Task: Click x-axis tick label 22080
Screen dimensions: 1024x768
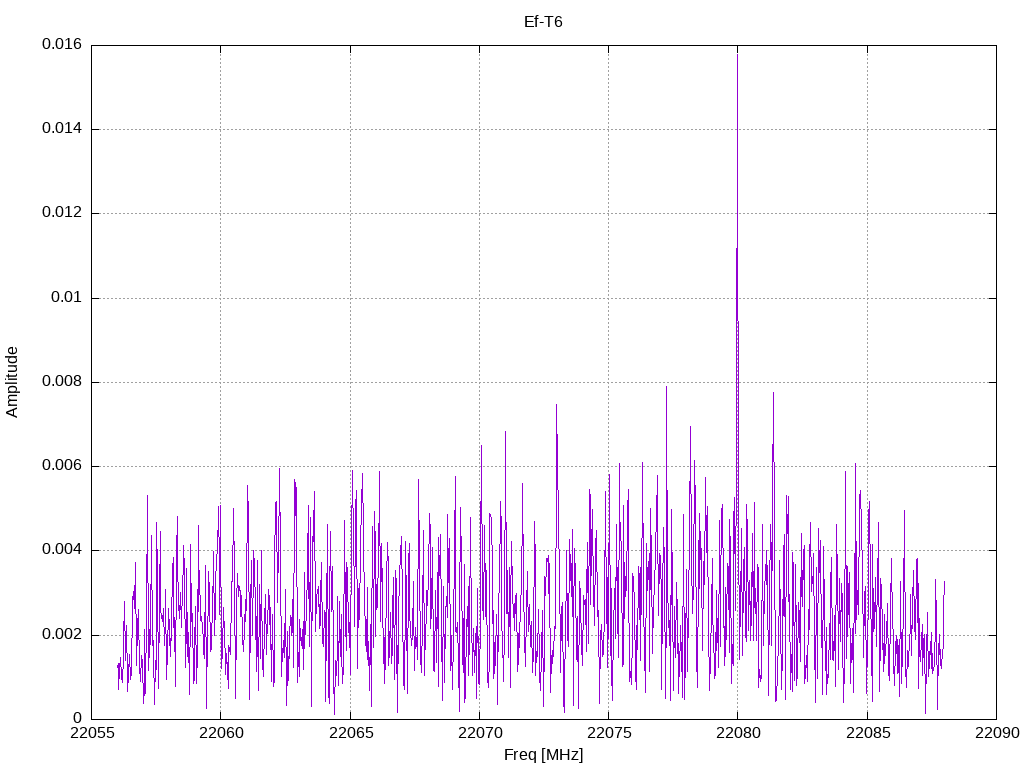Action: click(x=738, y=733)
